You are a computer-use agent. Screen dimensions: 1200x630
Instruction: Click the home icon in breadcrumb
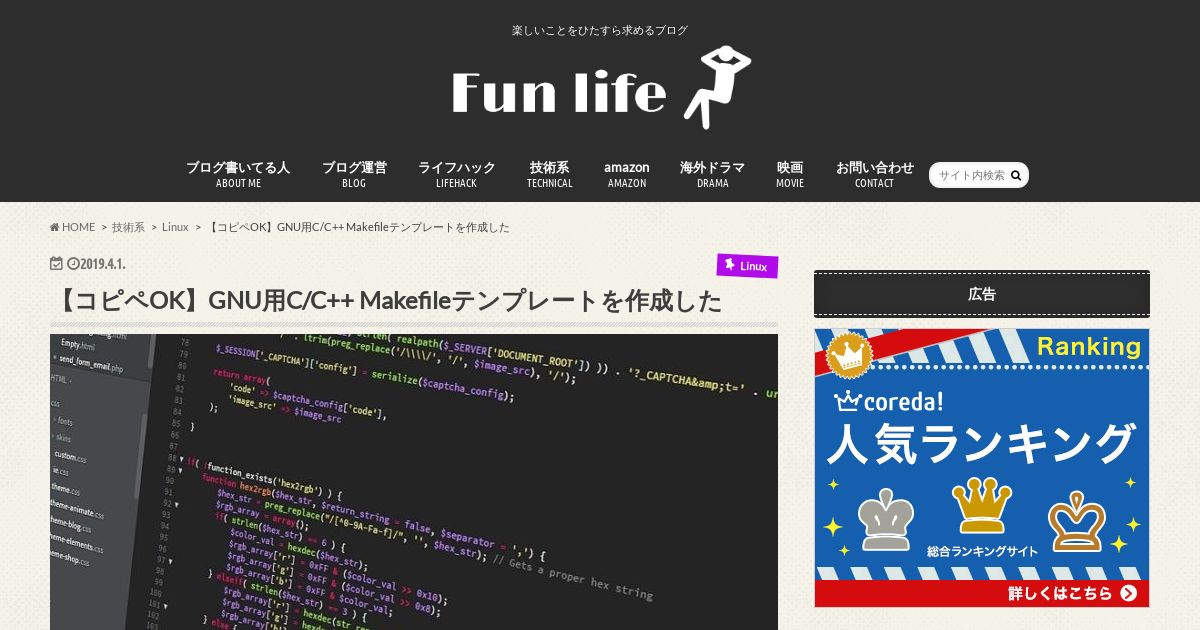coord(55,227)
